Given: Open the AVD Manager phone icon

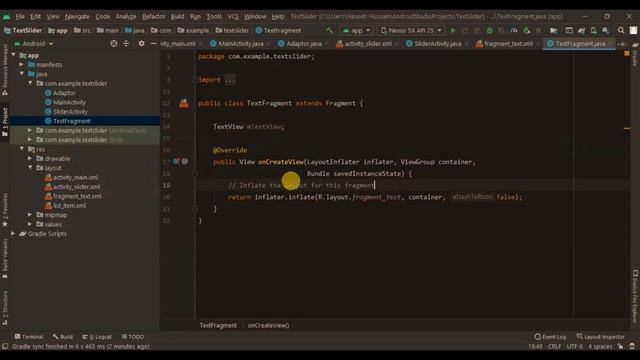Looking at the screenshot, I should (x=593, y=31).
